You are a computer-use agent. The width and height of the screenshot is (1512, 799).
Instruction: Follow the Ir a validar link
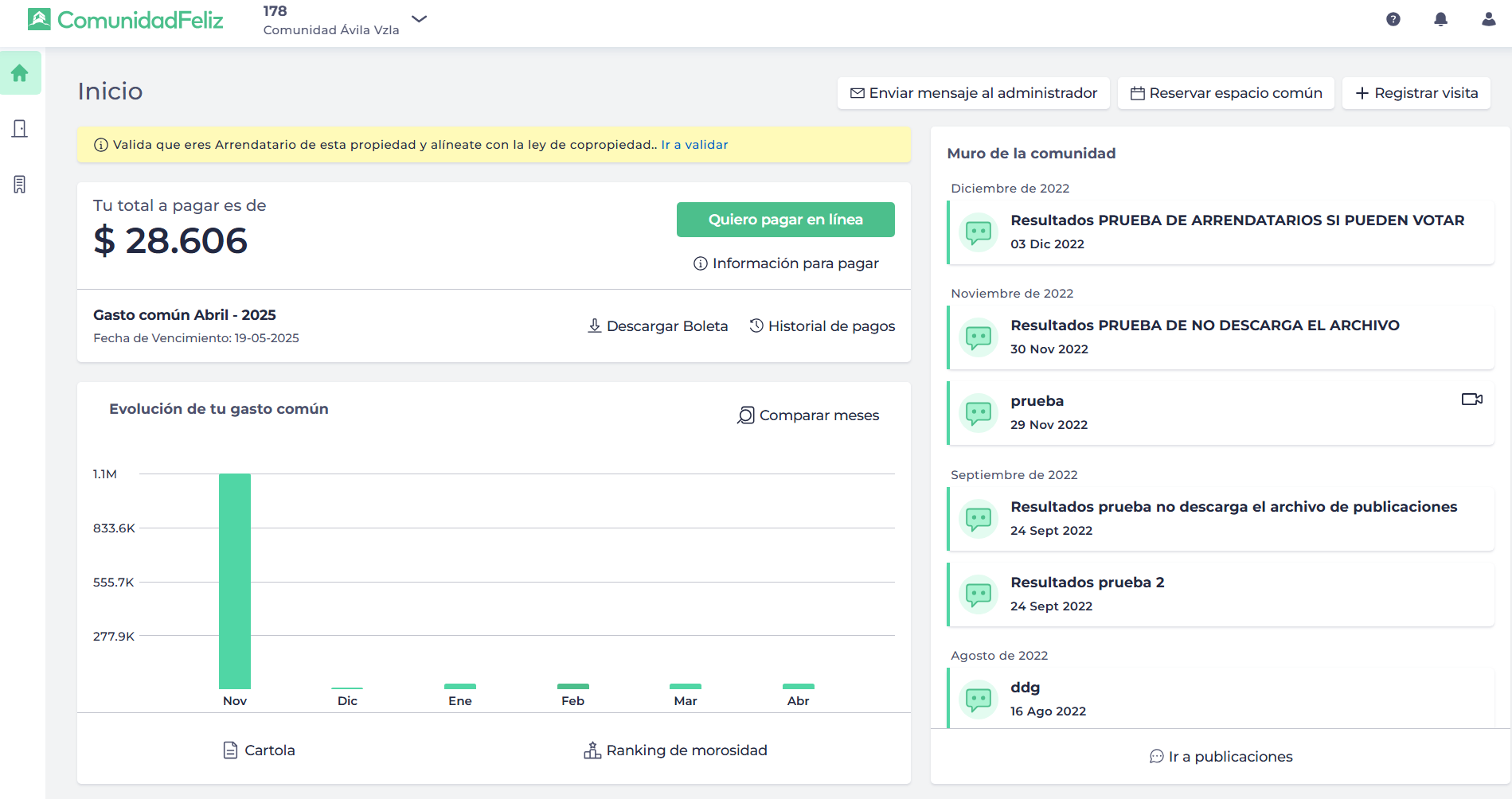click(x=694, y=145)
